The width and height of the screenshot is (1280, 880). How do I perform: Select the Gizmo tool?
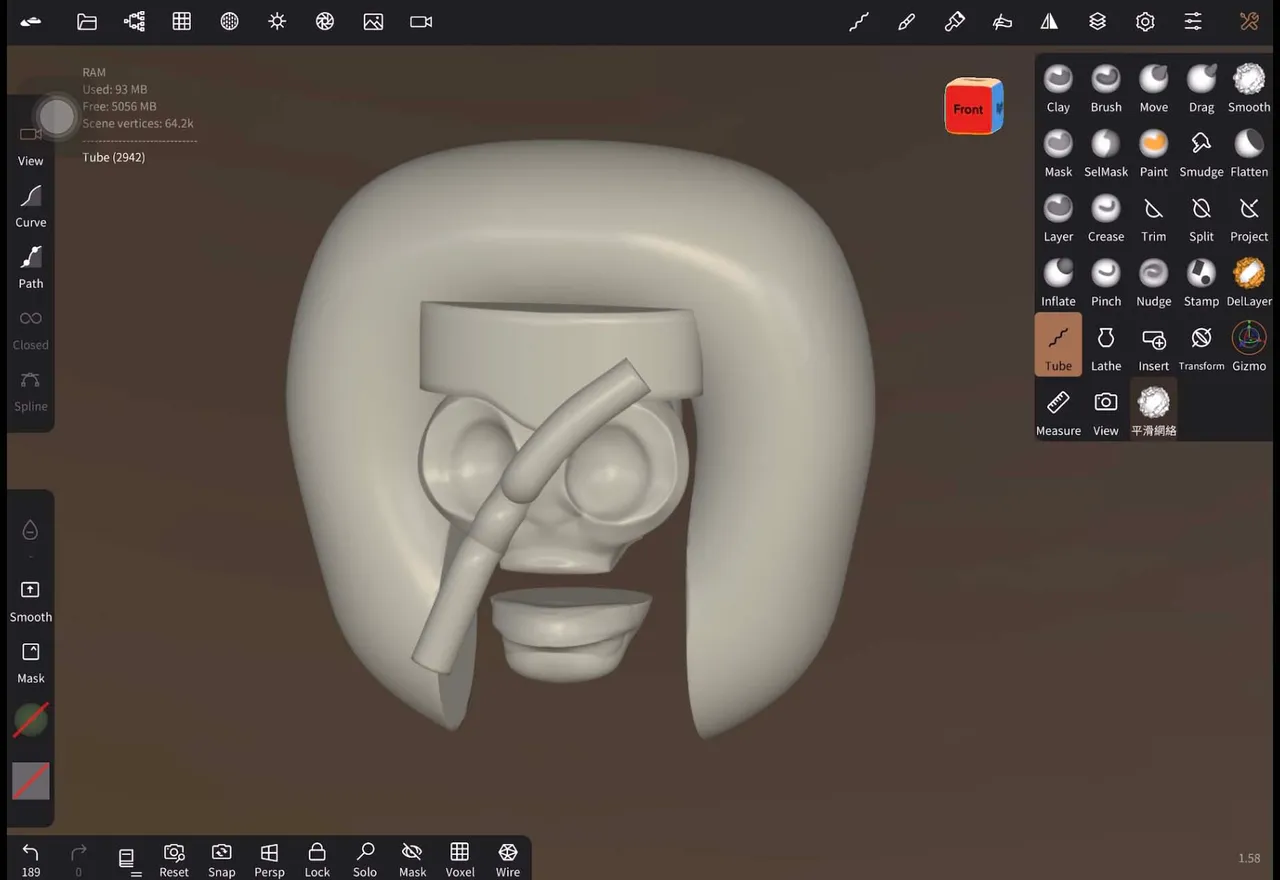coord(1249,346)
